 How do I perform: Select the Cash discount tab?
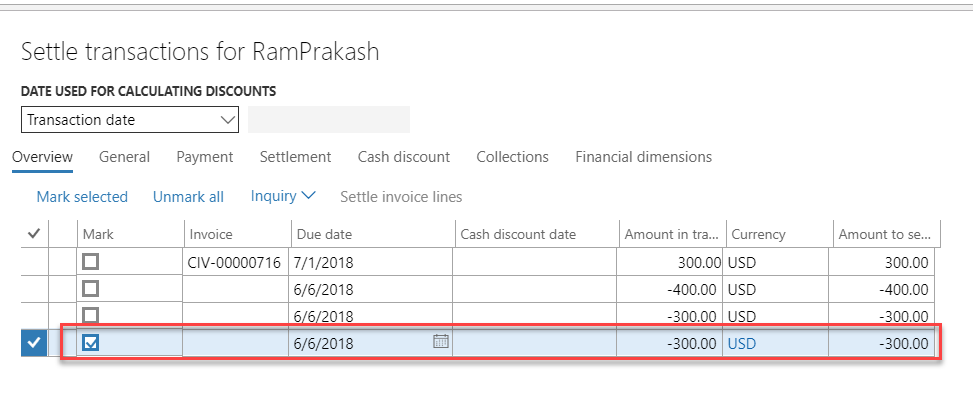tap(403, 157)
